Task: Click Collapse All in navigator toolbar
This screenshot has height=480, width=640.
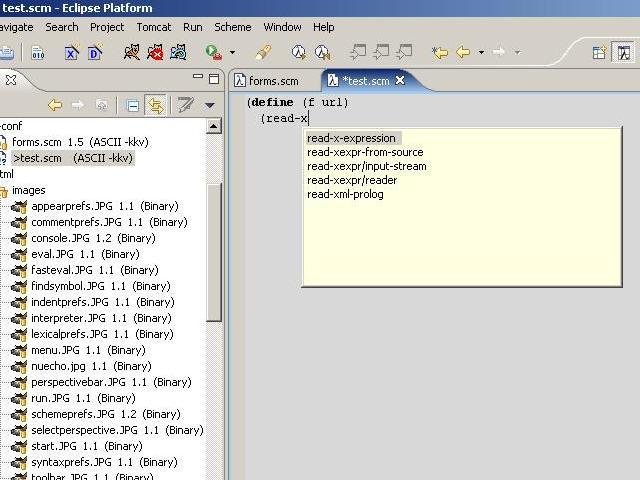Action: (132, 105)
